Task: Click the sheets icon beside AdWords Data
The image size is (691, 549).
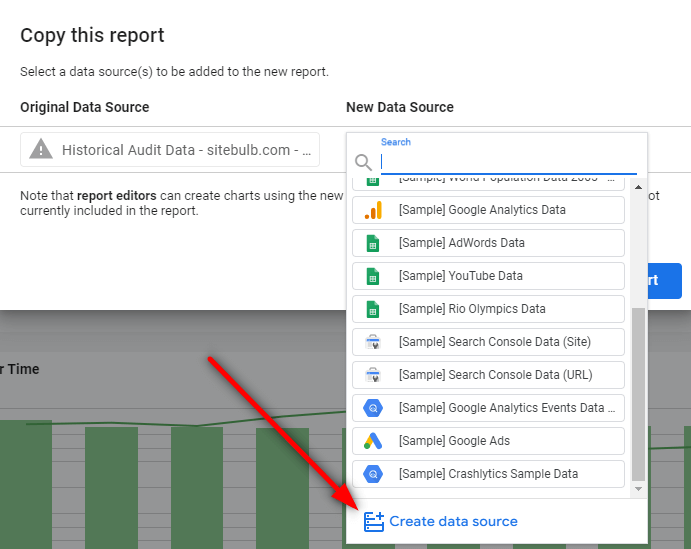Action: 373,243
